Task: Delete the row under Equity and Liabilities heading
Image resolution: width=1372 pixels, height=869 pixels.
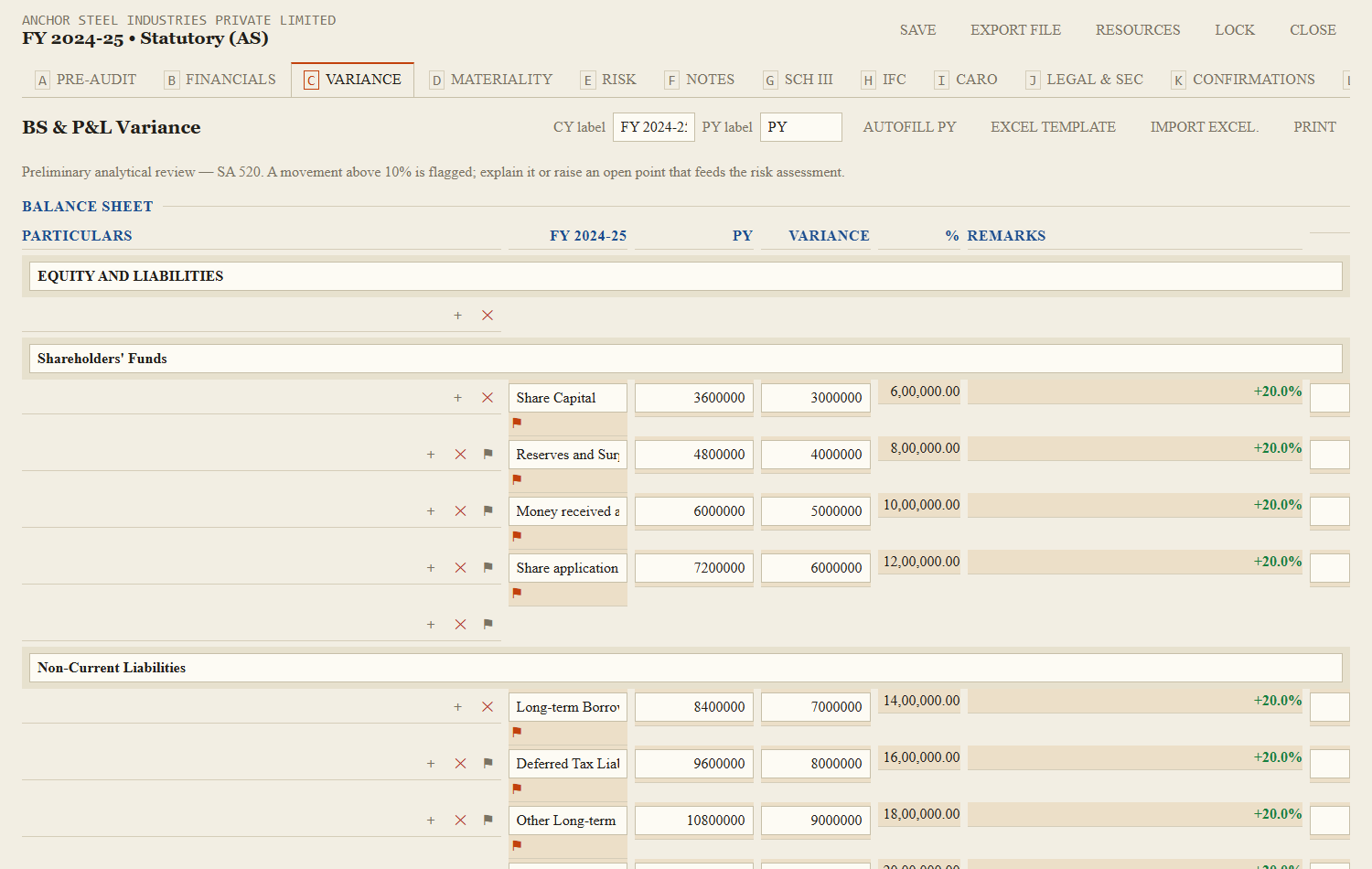Action: point(488,316)
